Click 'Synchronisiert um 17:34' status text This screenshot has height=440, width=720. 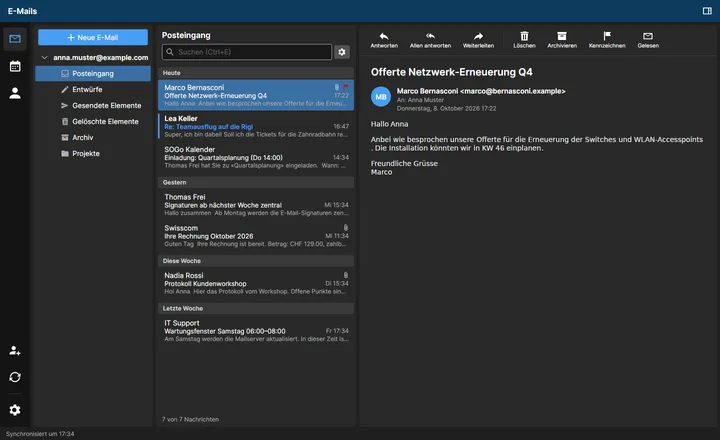[40, 434]
